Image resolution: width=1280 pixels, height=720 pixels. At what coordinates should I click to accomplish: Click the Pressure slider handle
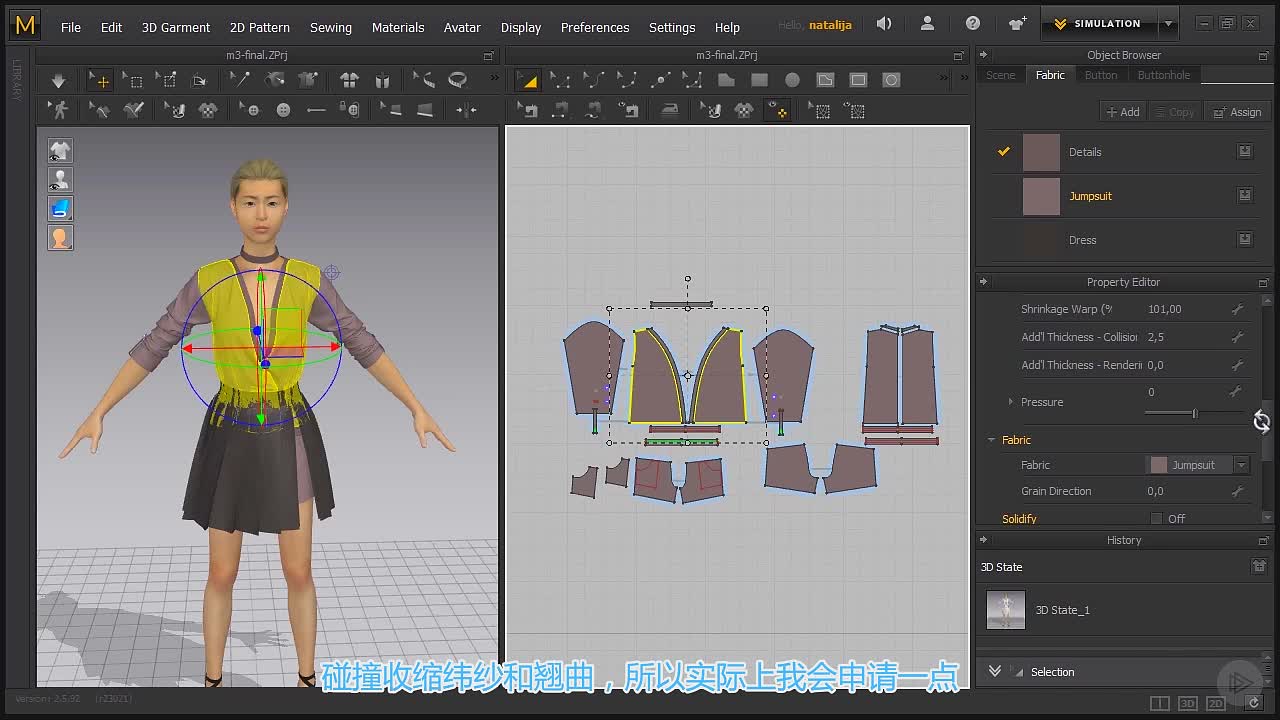coord(1195,413)
